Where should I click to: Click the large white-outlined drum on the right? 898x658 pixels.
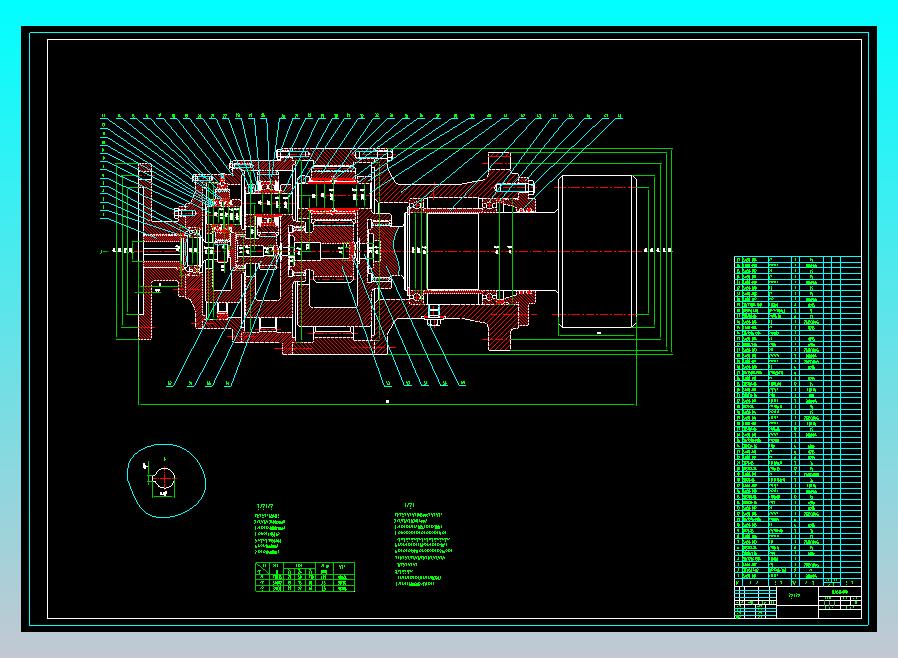click(597, 251)
